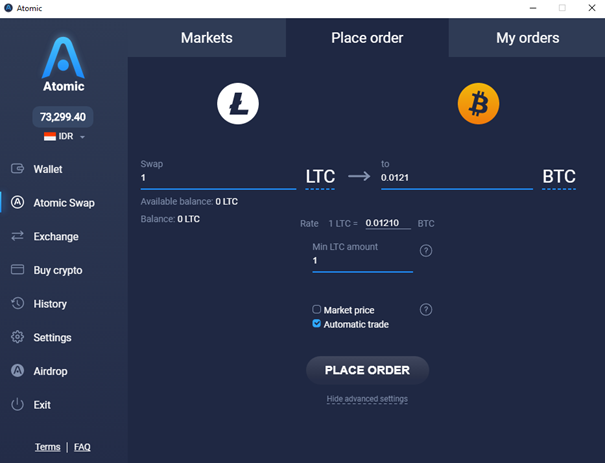Click the Atomic Swap circled-A icon
The height and width of the screenshot is (463, 605).
click(x=17, y=202)
